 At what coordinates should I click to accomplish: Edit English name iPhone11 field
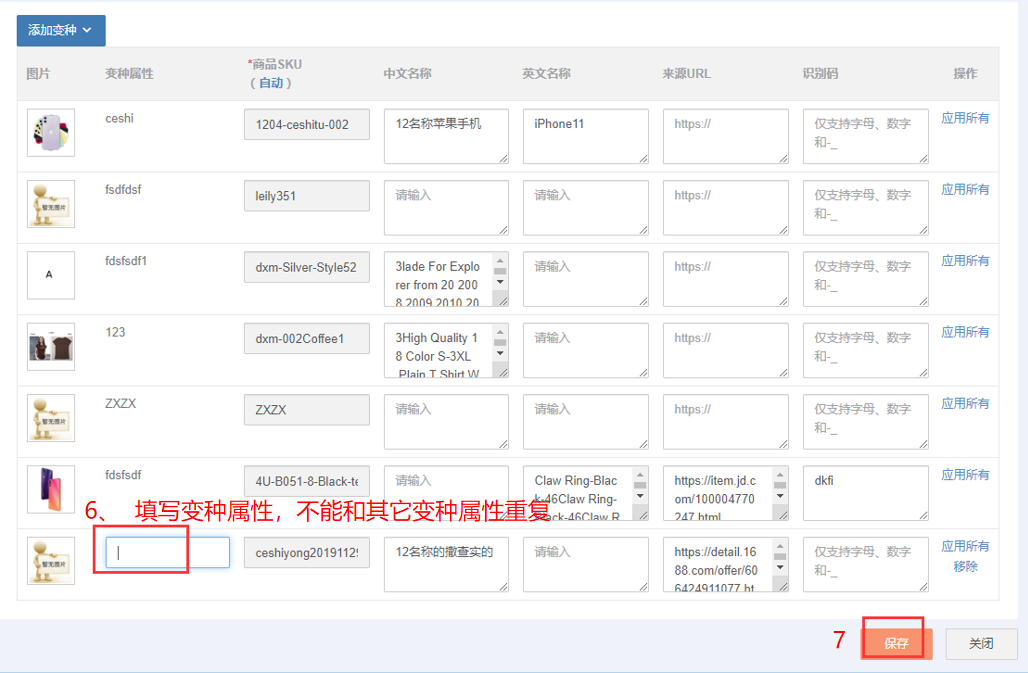[x=585, y=136]
